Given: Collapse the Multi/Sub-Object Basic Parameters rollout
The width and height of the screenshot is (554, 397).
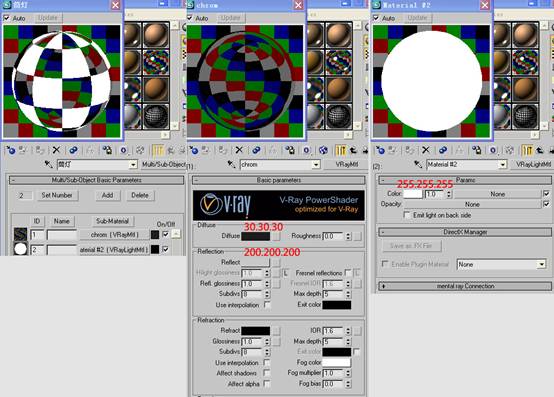Looking at the screenshot, I should 96,180.
